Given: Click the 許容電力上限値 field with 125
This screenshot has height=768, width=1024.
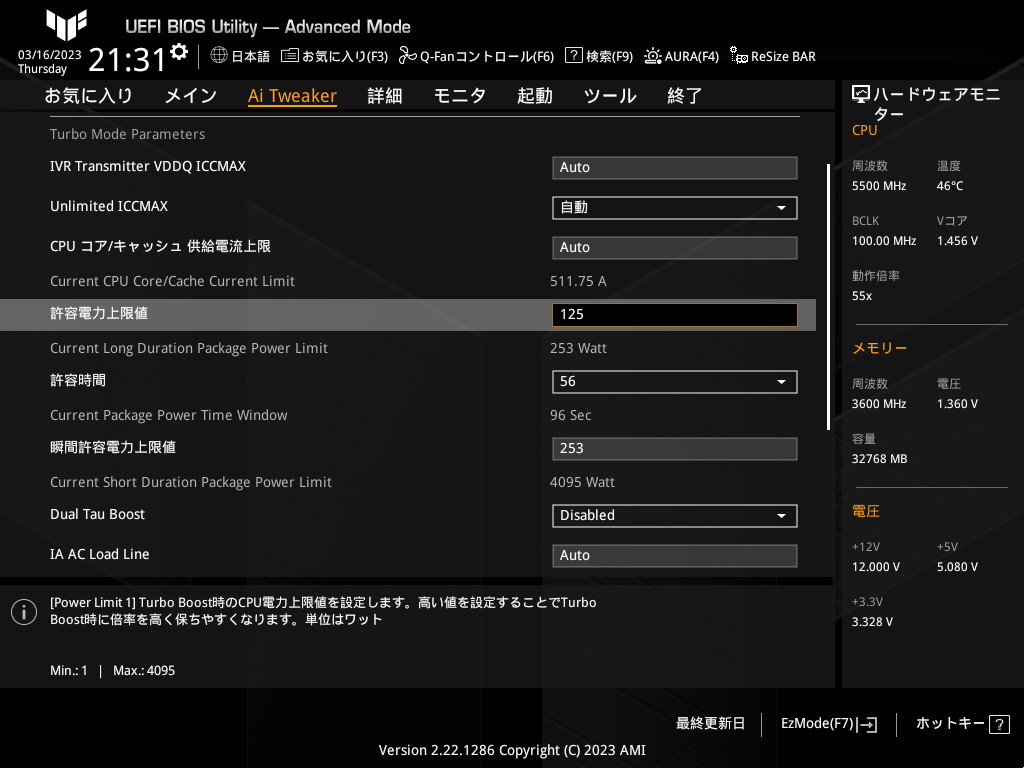Looking at the screenshot, I should pyautogui.click(x=675, y=315).
